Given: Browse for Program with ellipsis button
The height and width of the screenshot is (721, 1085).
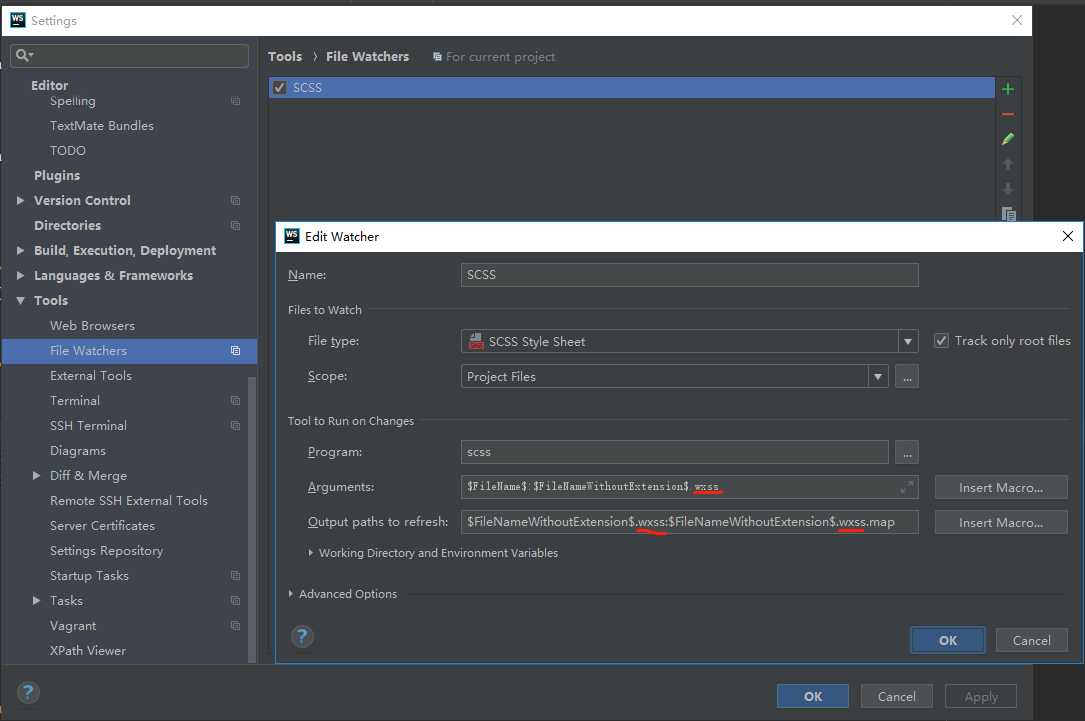Looking at the screenshot, I should pyautogui.click(x=906, y=452).
